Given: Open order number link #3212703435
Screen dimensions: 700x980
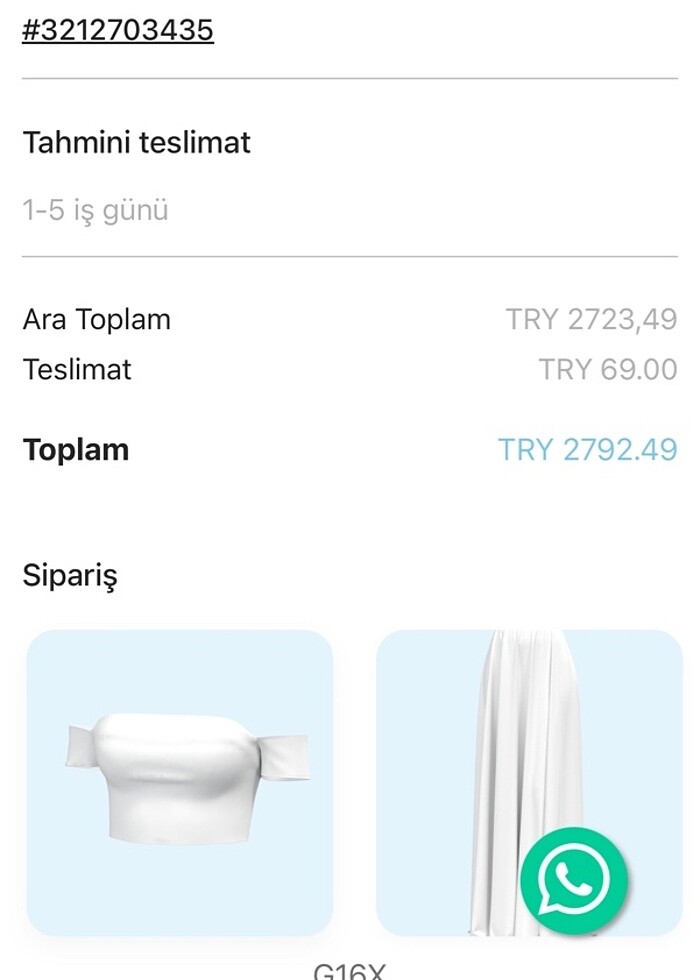Looking at the screenshot, I should (118, 29).
